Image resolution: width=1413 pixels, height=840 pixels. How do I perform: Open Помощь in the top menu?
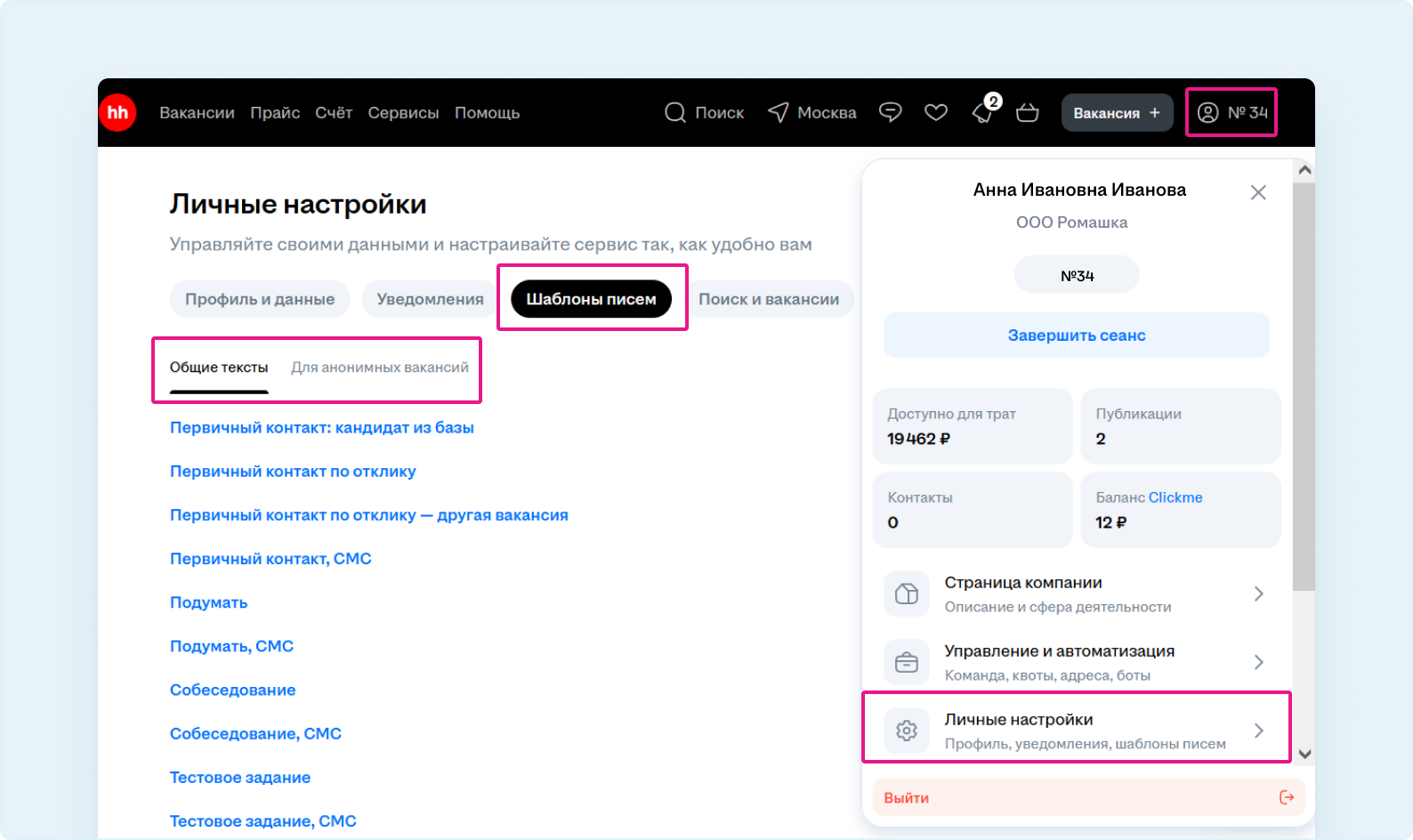click(487, 113)
